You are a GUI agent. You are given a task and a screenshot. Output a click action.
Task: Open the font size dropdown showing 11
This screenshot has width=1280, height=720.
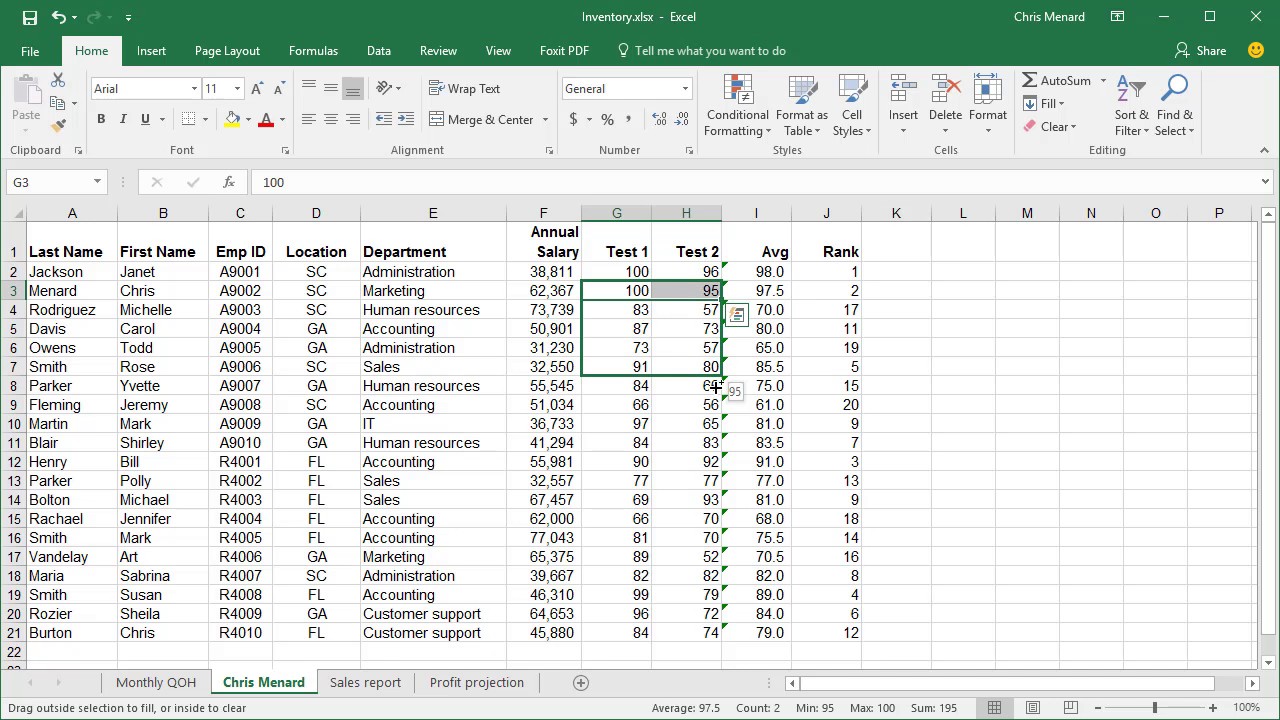pyautogui.click(x=237, y=89)
